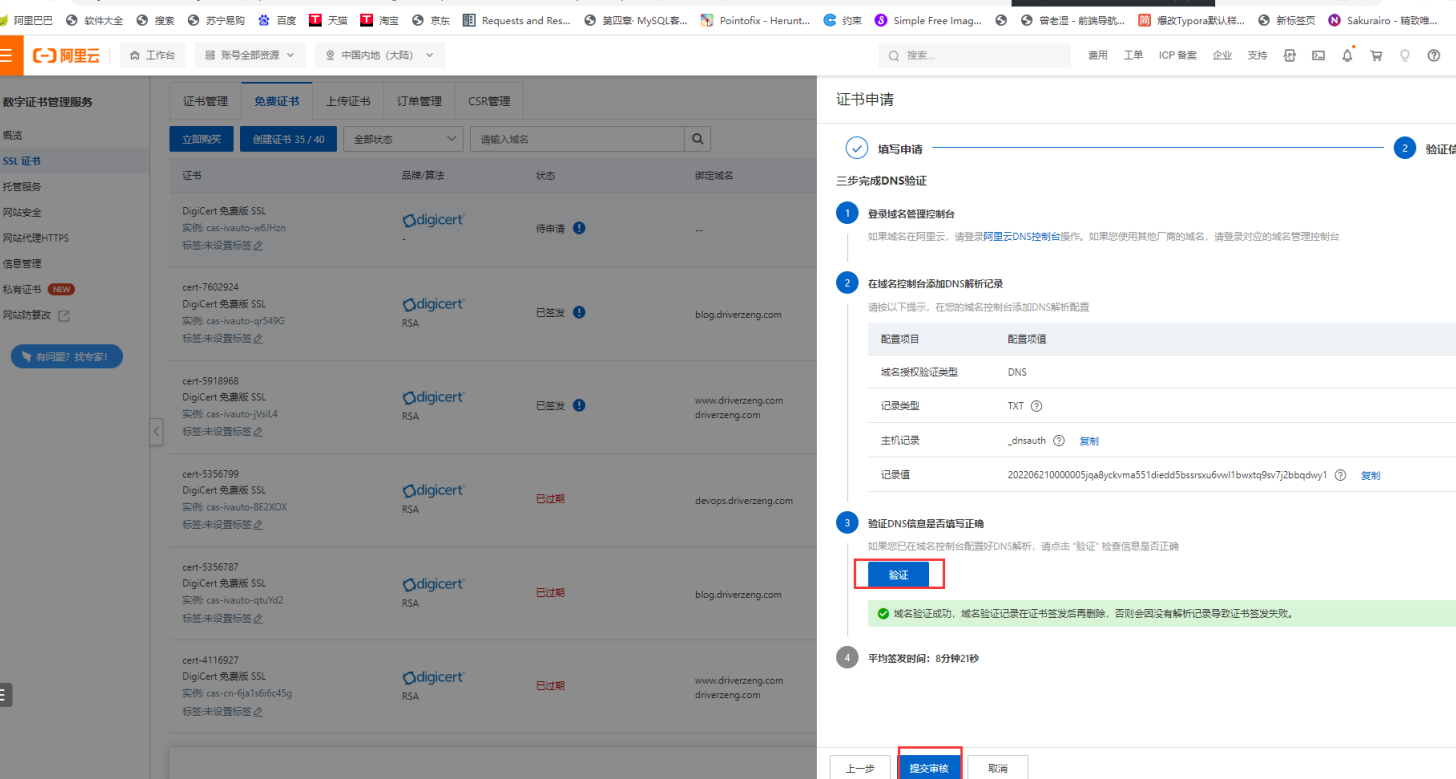
Task: Copy the record value
Action: (1370, 476)
